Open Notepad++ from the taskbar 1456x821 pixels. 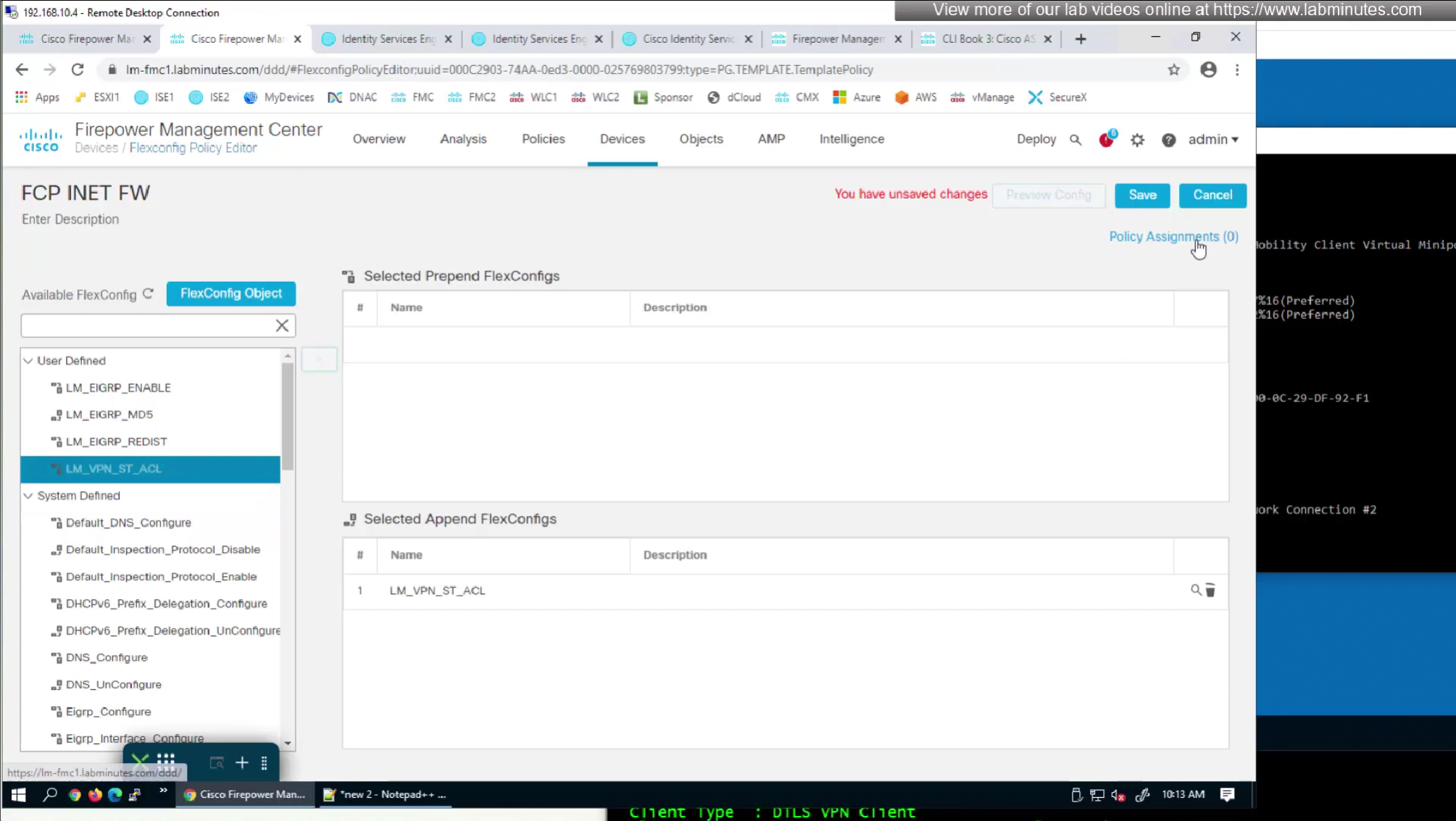pyautogui.click(x=386, y=794)
